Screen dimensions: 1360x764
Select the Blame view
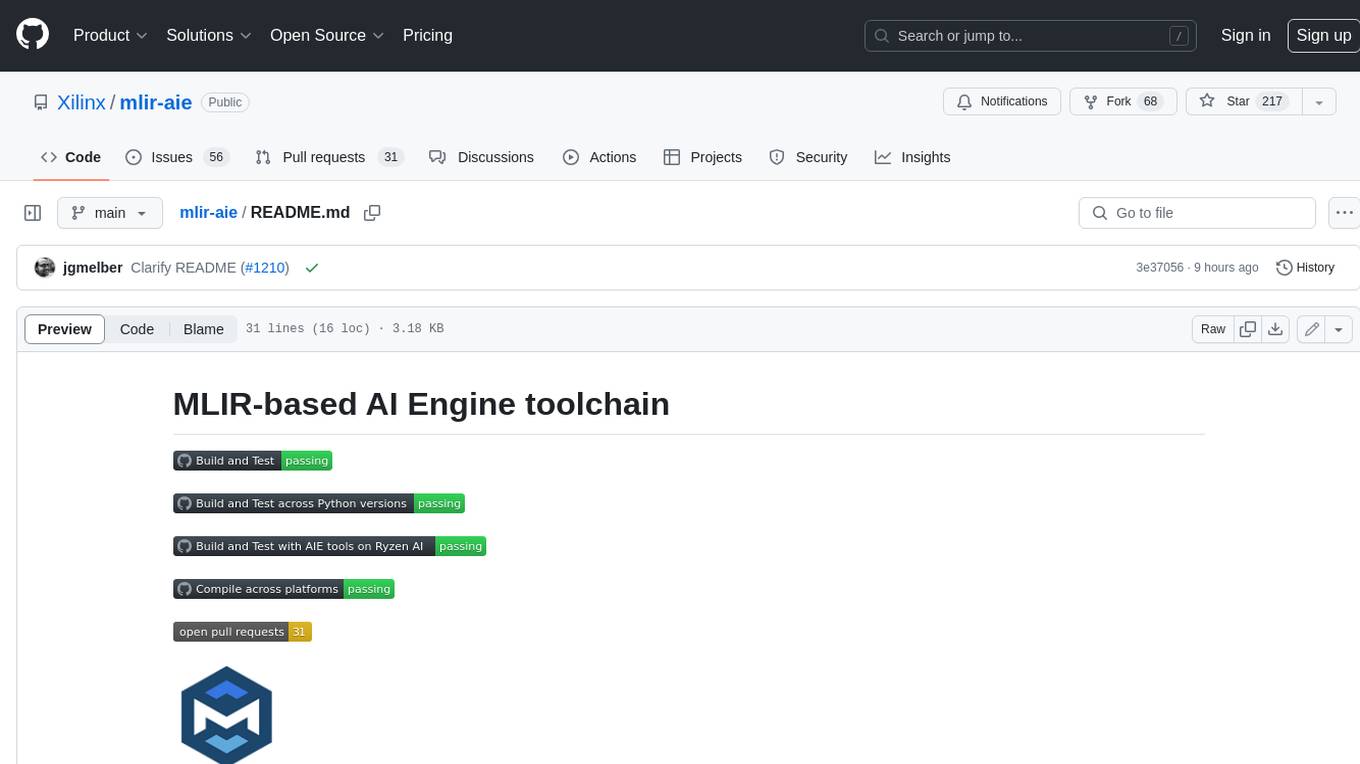(x=203, y=329)
